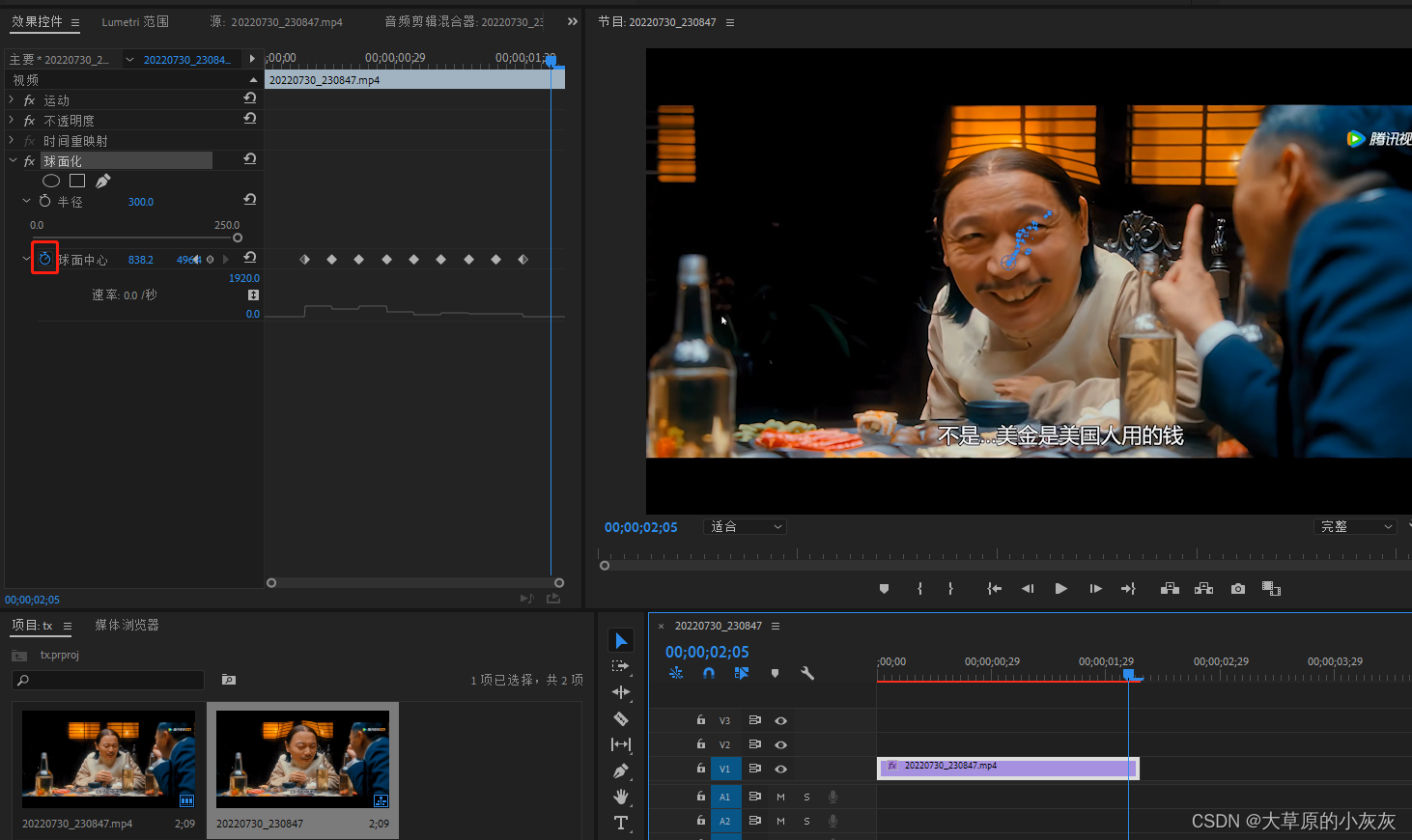Toggle snap in timeline
Viewport: 1412px width, 840px height.
(x=709, y=673)
